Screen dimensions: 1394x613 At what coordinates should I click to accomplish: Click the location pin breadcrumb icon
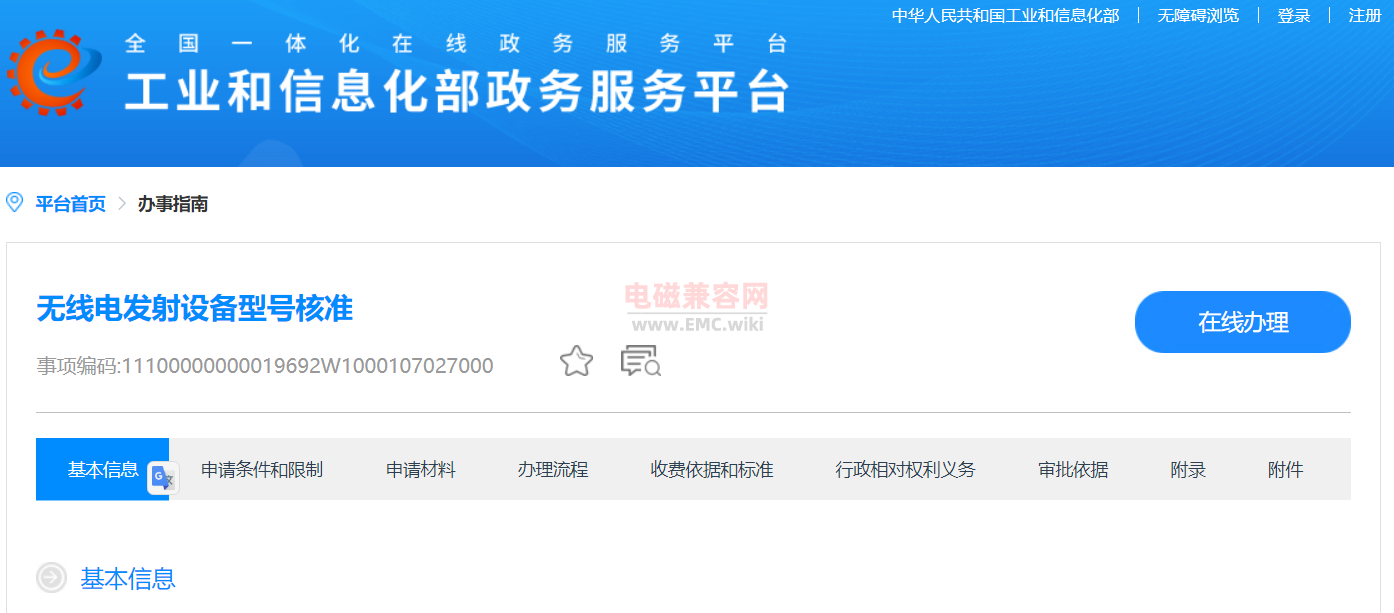(x=15, y=203)
